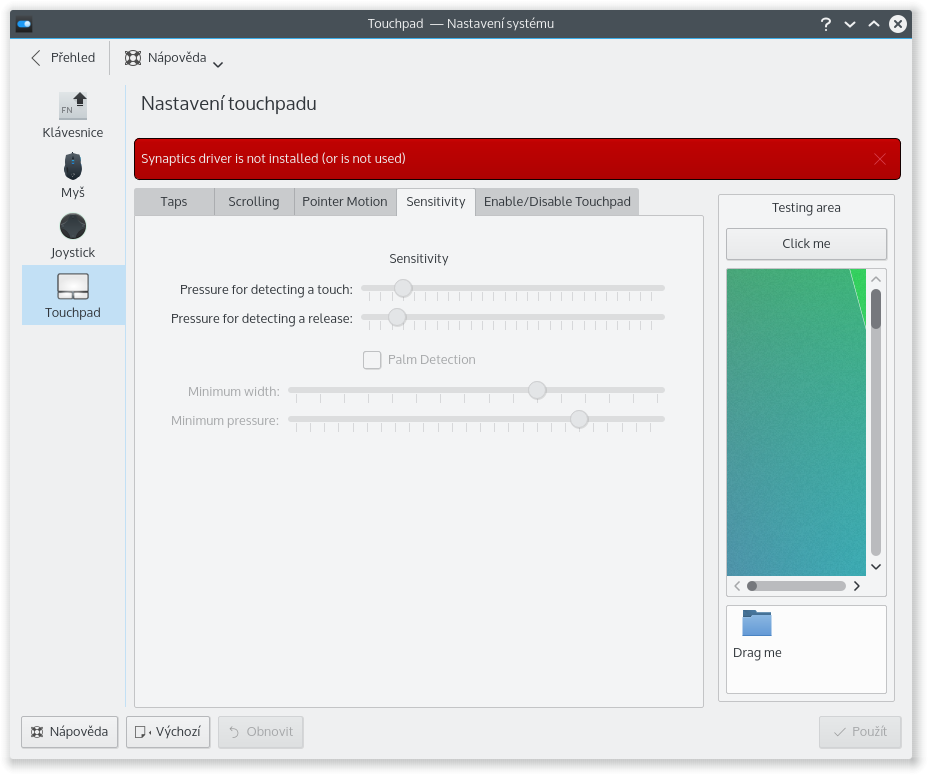Open the Klávesnice keyboard settings icon
This screenshot has height=775, width=928.
73,106
